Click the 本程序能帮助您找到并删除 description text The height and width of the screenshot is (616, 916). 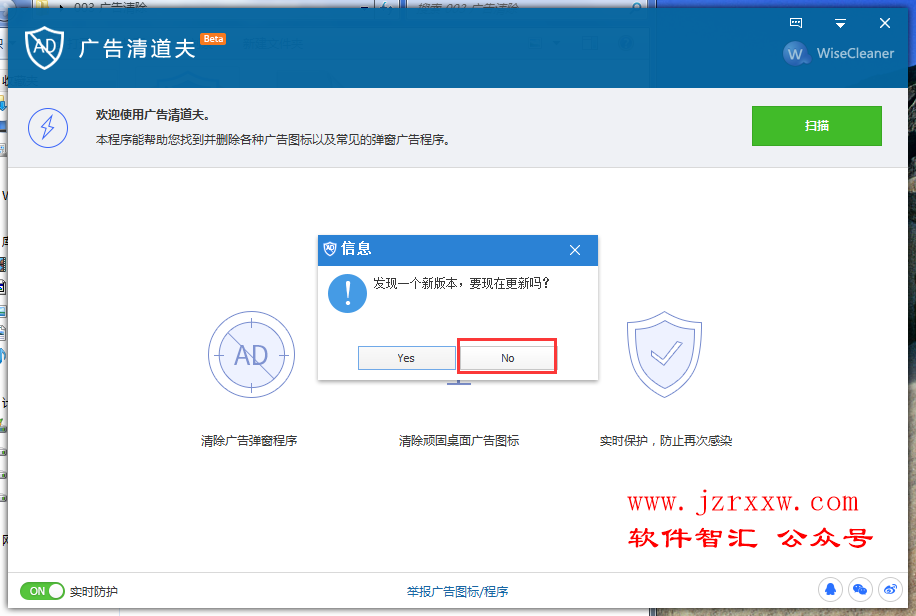273,140
